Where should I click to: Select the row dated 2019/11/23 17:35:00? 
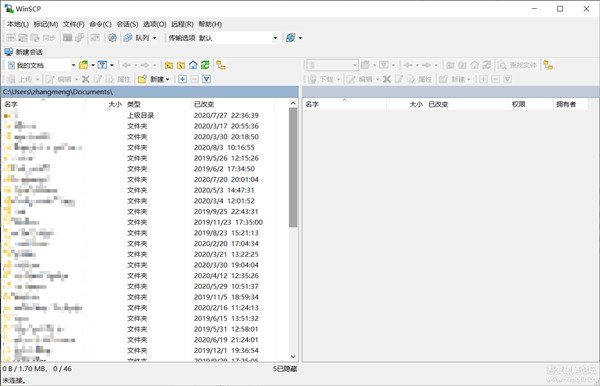coord(145,222)
